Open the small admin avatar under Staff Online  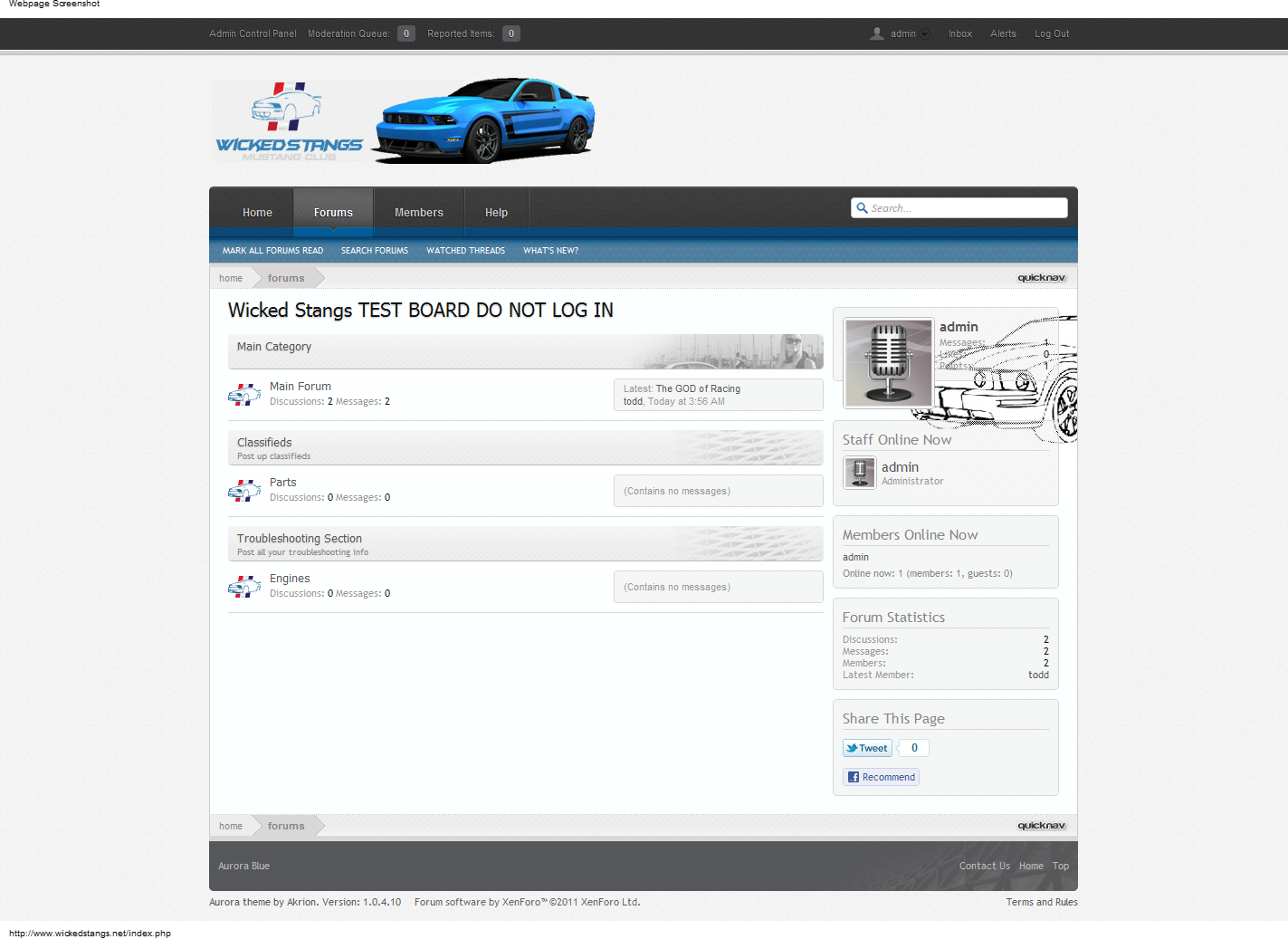click(859, 473)
